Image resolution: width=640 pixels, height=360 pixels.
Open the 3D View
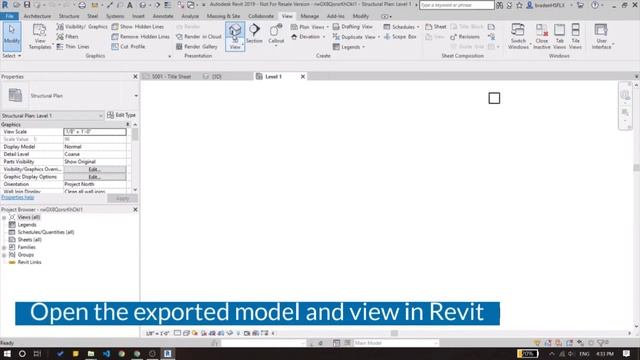(x=235, y=36)
